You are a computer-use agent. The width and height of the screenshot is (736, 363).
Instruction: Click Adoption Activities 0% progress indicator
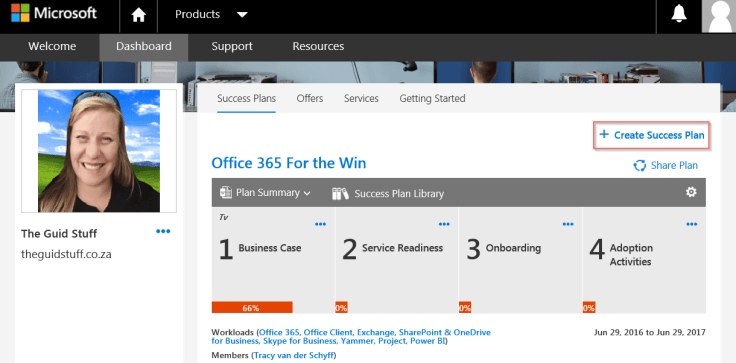click(x=589, y=308)
